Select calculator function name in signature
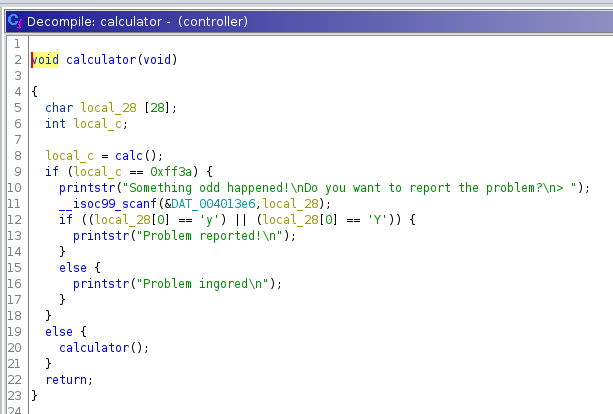The image size is (613, 414). pos(100,60)
